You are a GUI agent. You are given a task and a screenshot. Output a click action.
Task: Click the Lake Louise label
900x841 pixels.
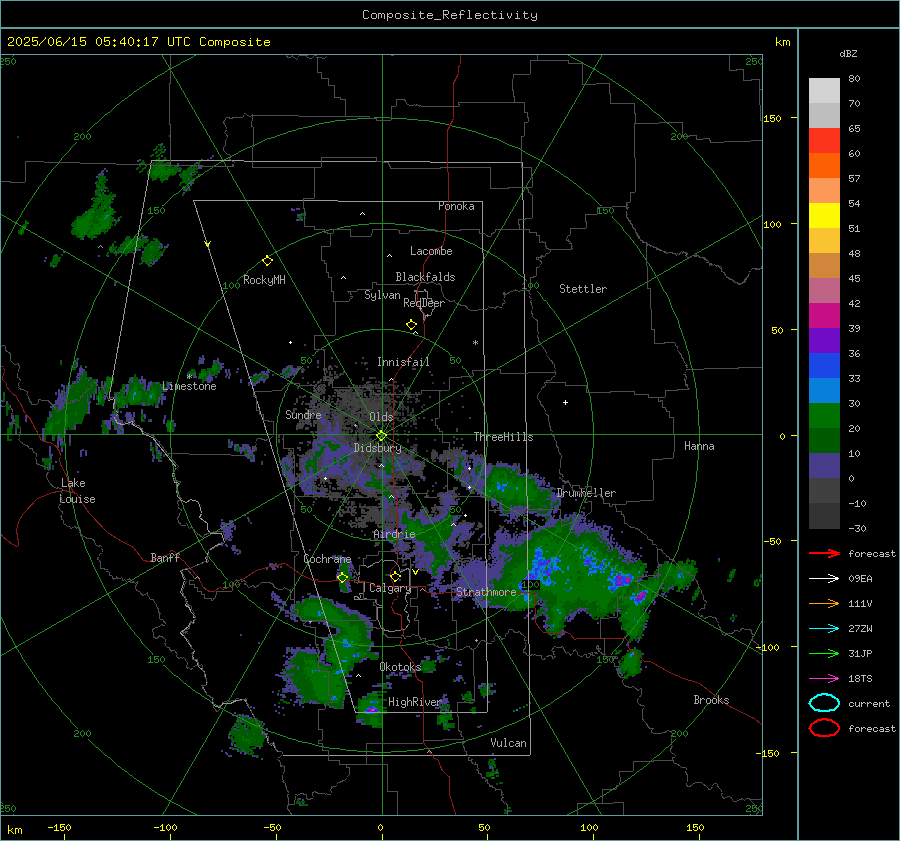[77, 491]
